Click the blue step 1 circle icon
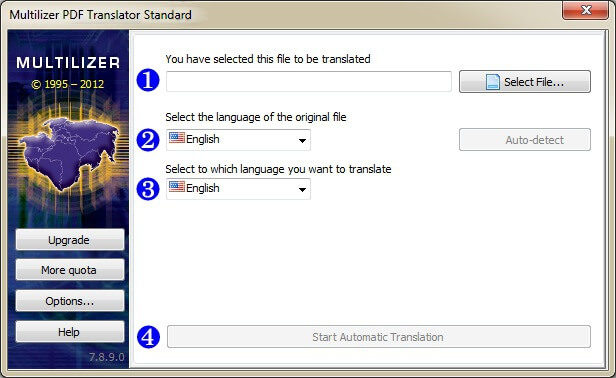This screenshot has width=616, height=378. click(x=148, y=80)
